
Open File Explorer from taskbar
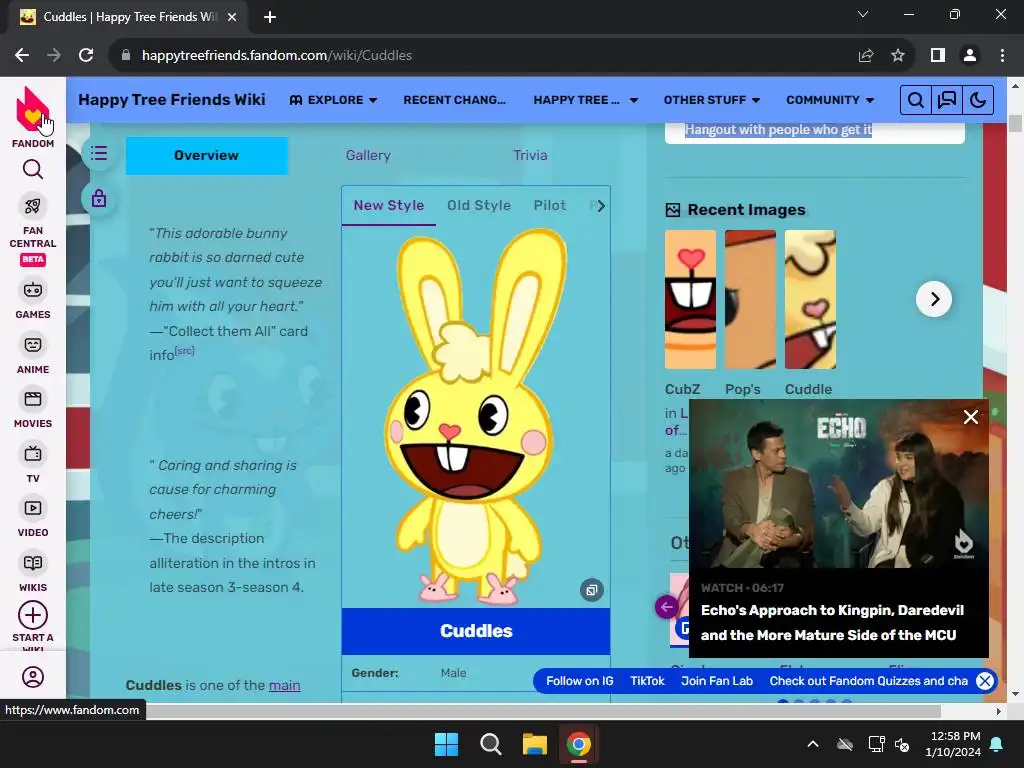[534, 744]
